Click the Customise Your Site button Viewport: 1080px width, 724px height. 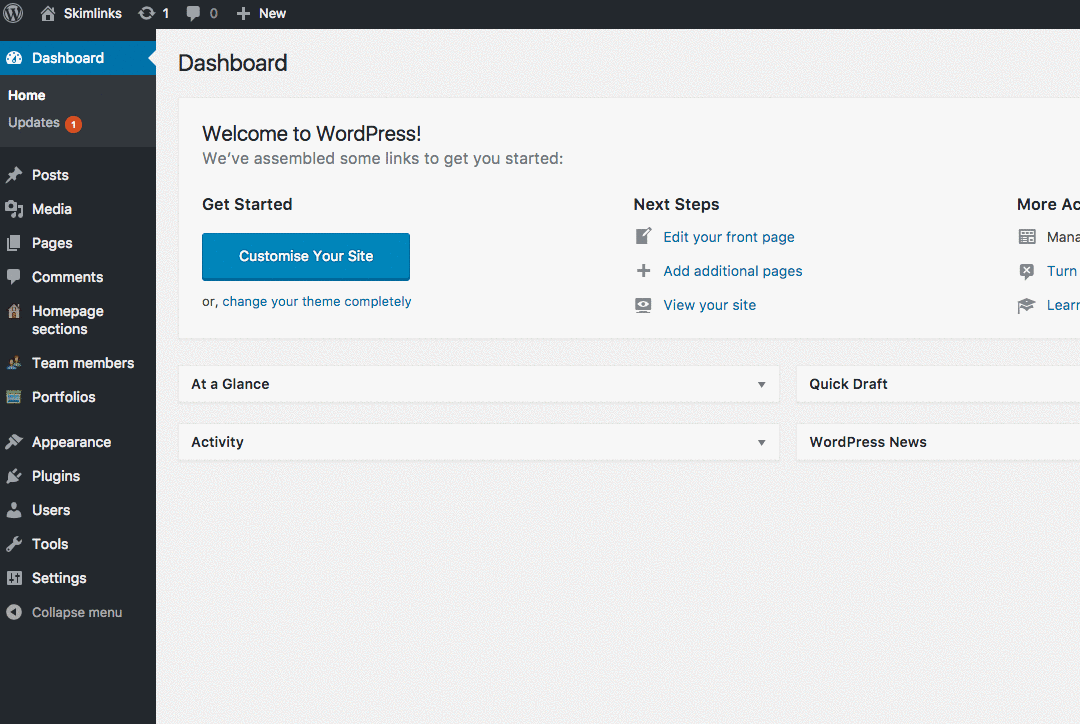306,256
